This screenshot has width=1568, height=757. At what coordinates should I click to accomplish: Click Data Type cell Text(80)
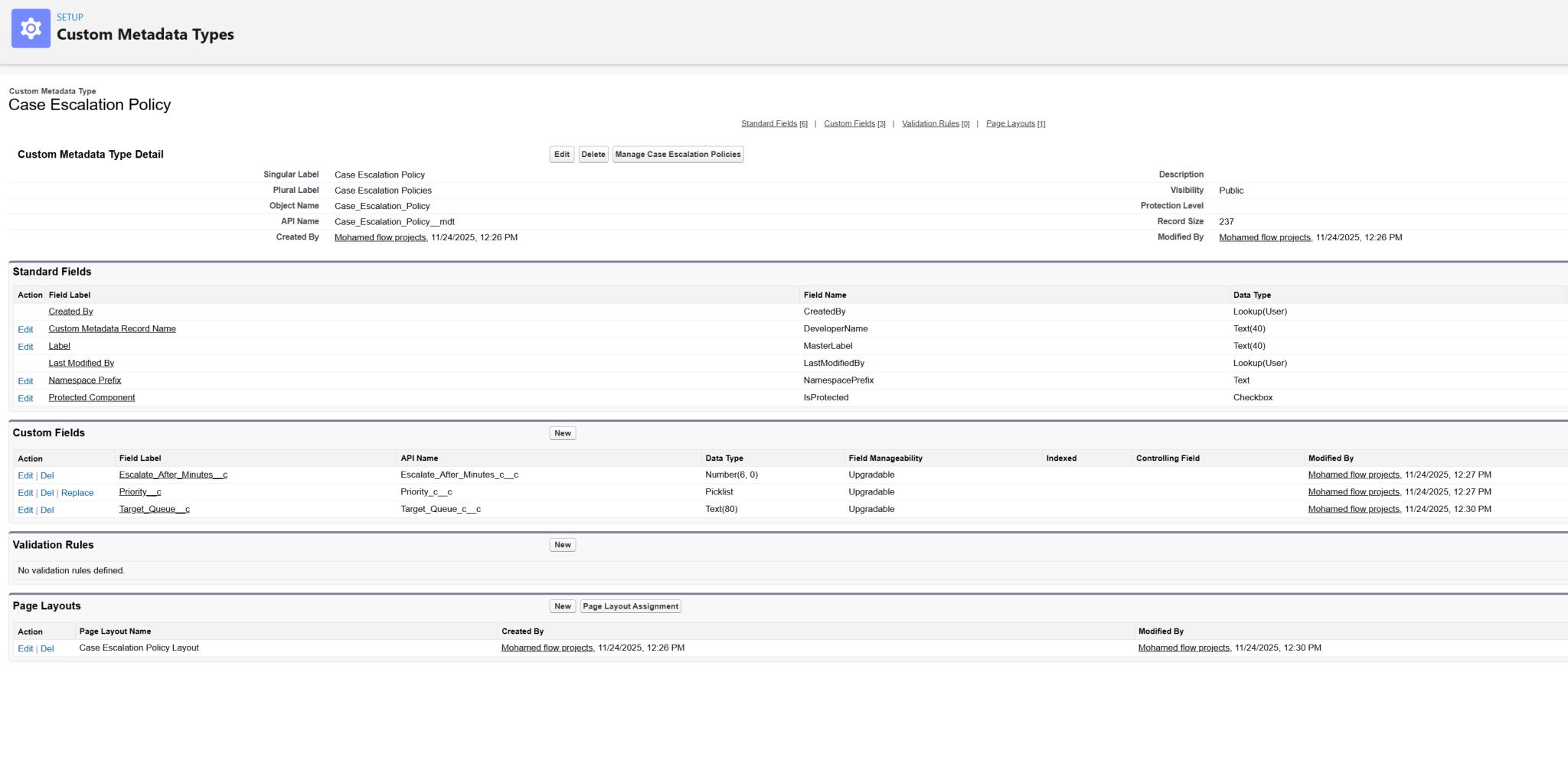tap(721, 509)
